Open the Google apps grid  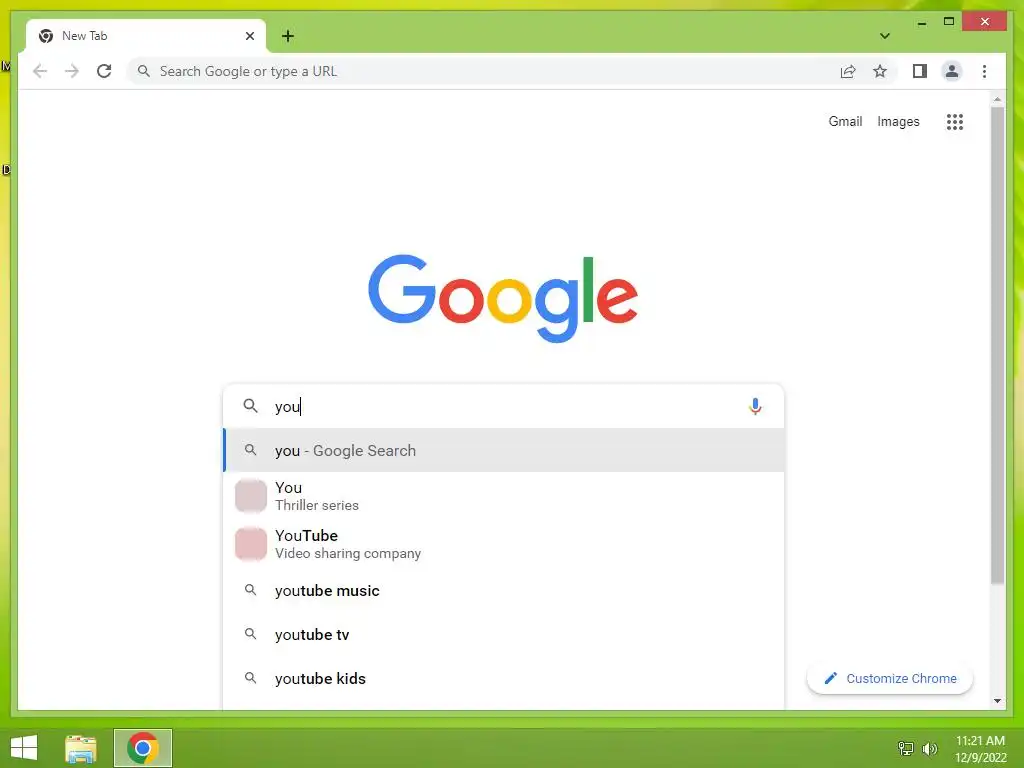click(955, 121)
